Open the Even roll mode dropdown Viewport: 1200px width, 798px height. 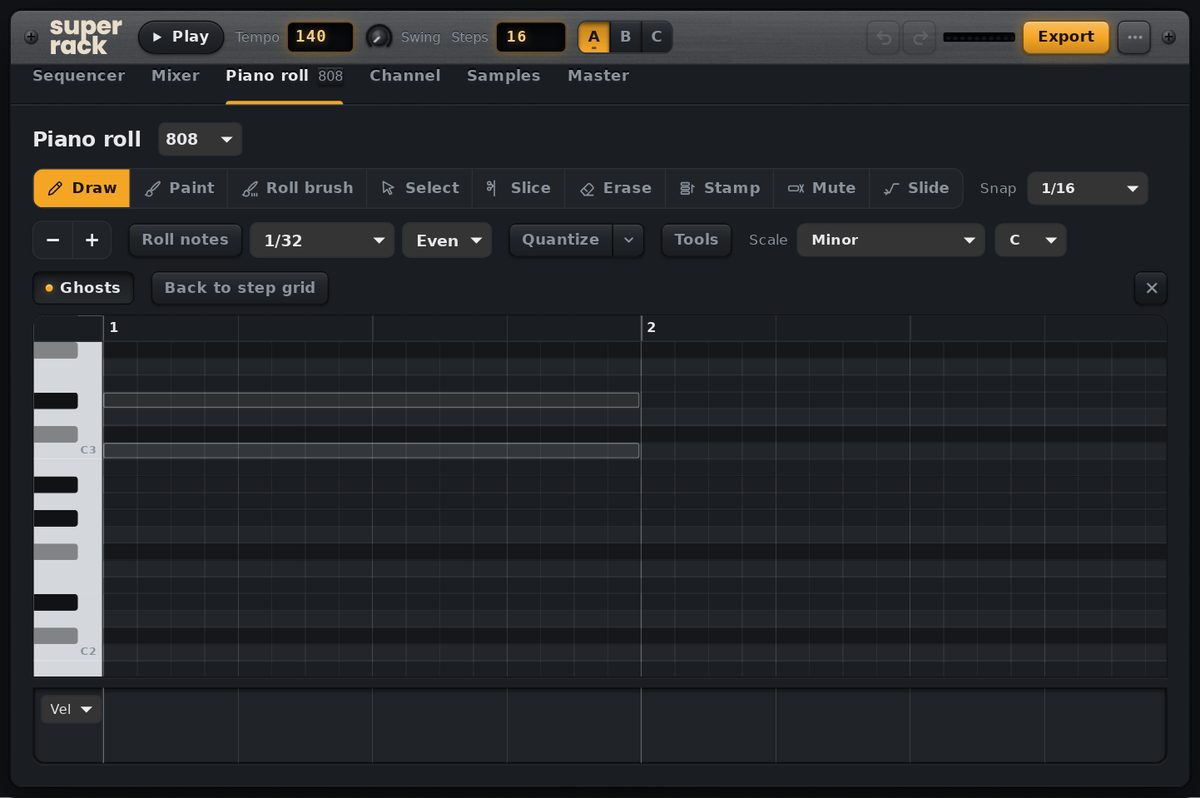(447, 240)
